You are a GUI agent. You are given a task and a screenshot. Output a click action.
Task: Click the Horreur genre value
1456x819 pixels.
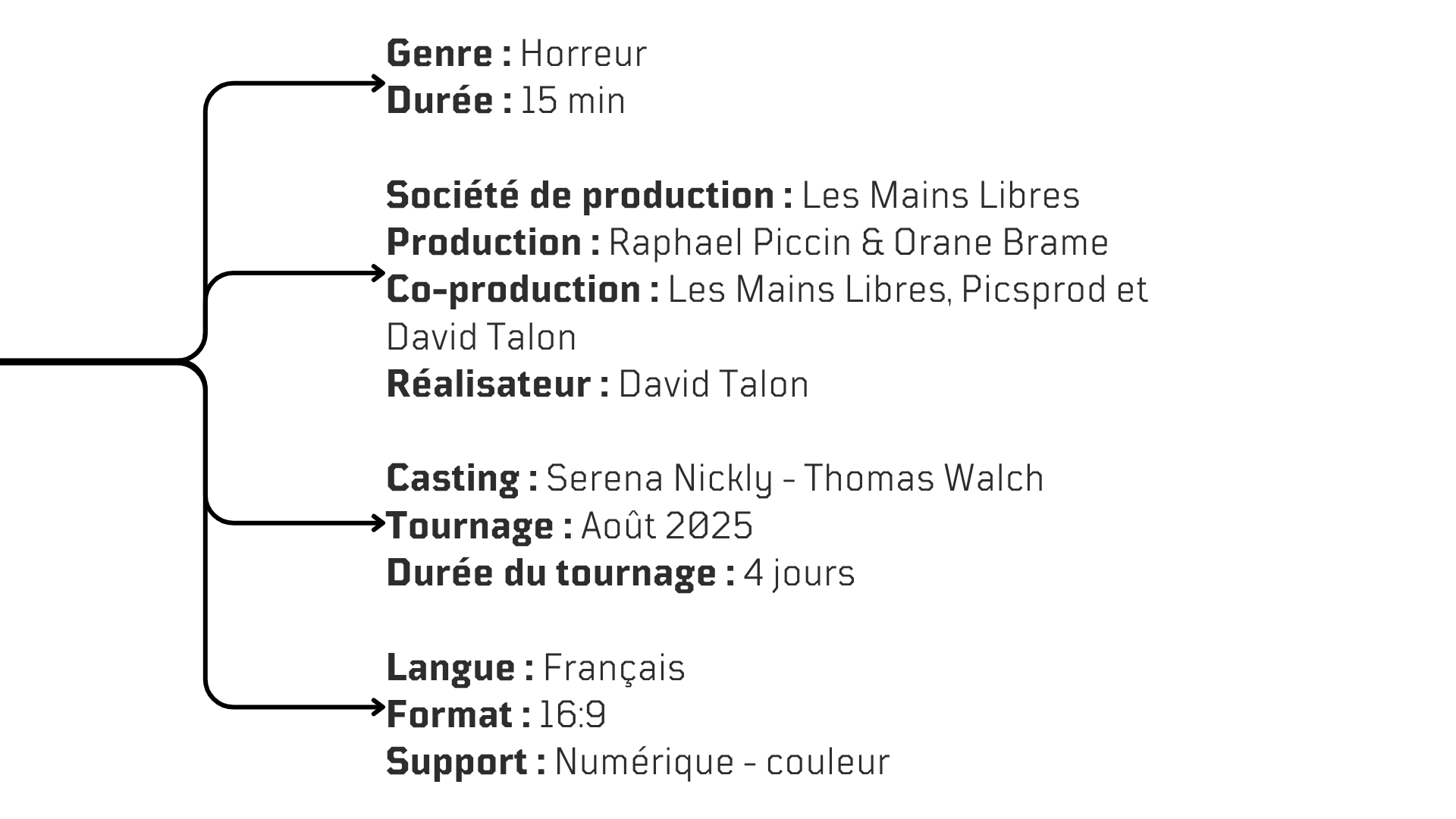point(583,54)
